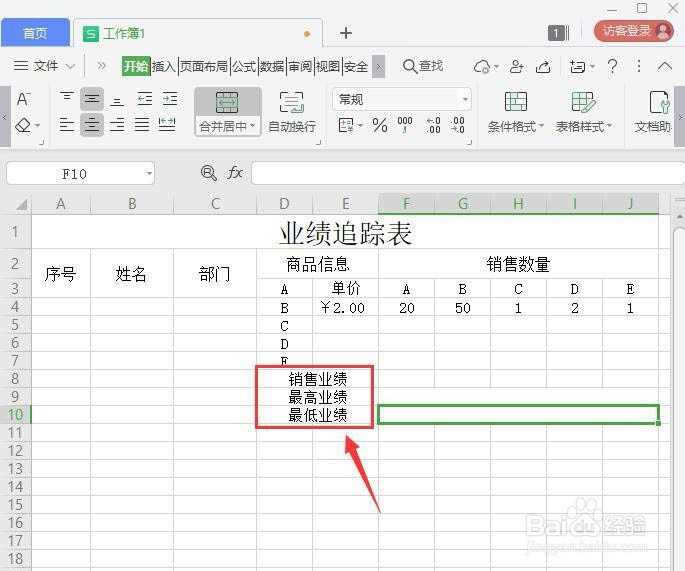Toggle horizontal center alignment
The height and width of the screenshot is (571, 685).
(92, 125)
